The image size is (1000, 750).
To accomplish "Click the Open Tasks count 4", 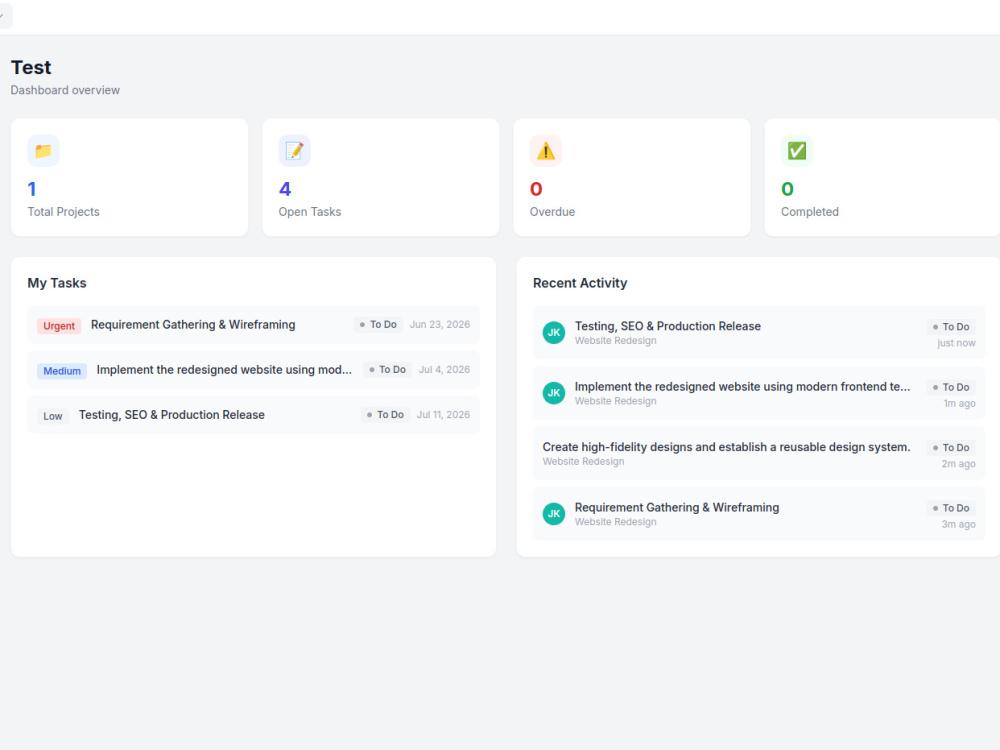I will click(285, 189).
